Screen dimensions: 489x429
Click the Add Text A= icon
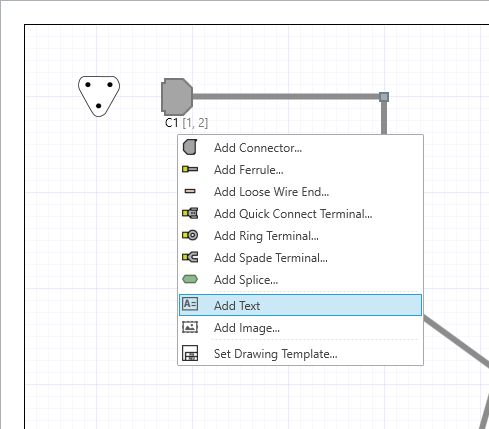coord(190,304)
